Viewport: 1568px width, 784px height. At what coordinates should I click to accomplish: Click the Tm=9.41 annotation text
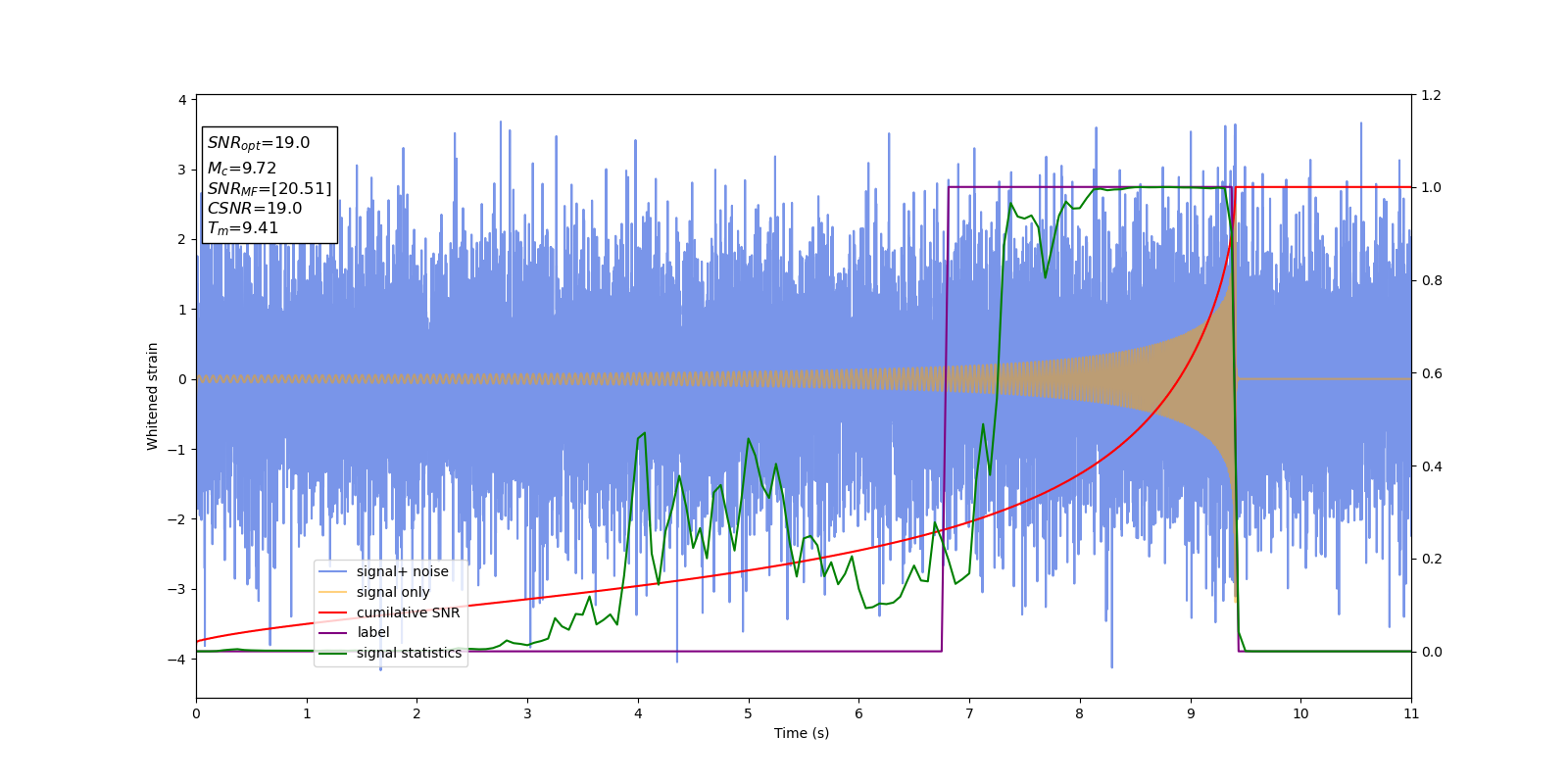(x=243, y=228)
